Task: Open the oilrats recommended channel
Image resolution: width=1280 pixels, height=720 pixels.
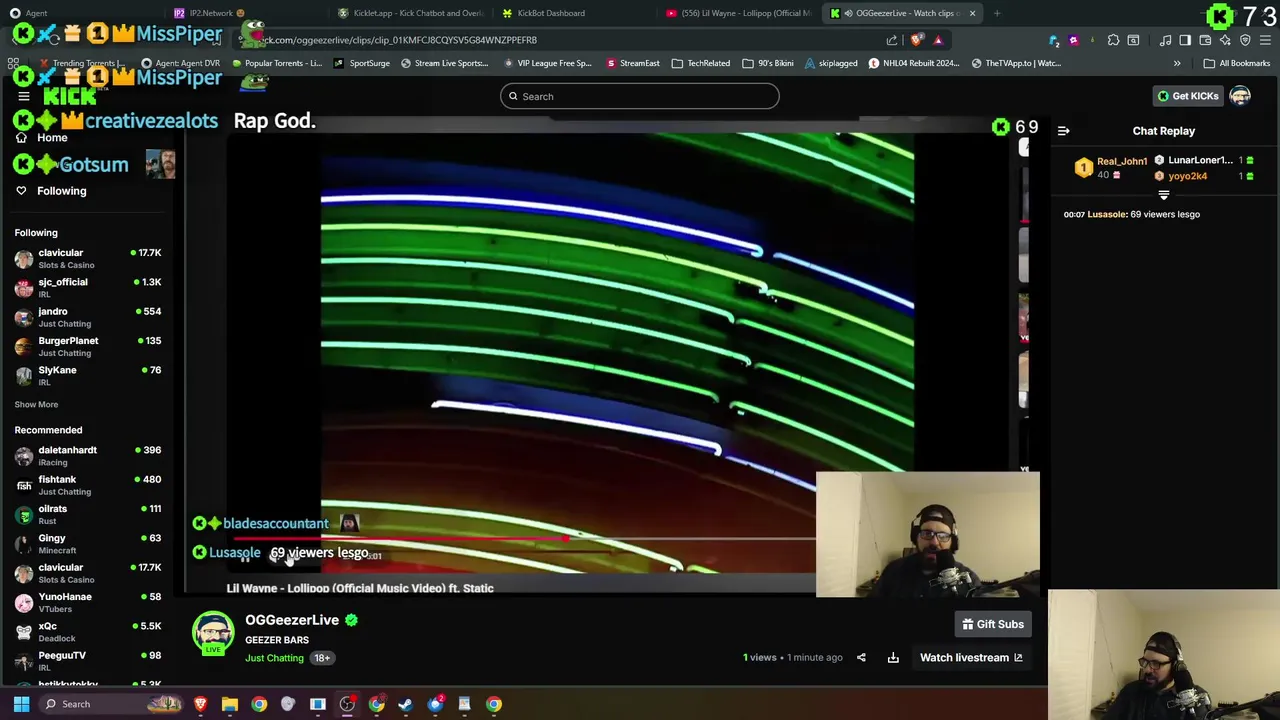Action: tap(88, 515)
